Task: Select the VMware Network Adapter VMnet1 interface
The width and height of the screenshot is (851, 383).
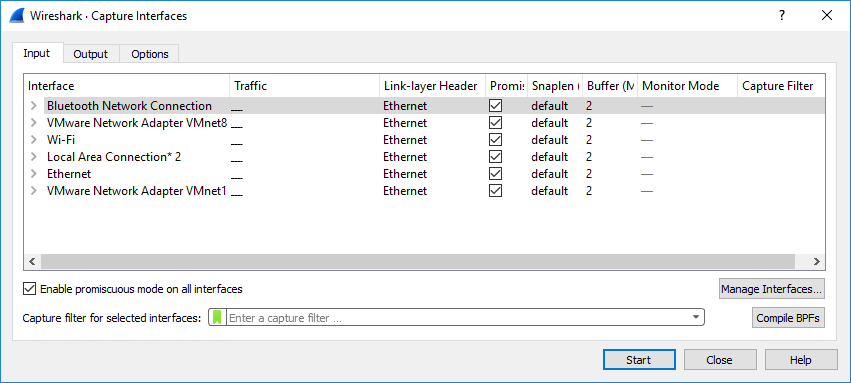Action: tap(136, 191)
